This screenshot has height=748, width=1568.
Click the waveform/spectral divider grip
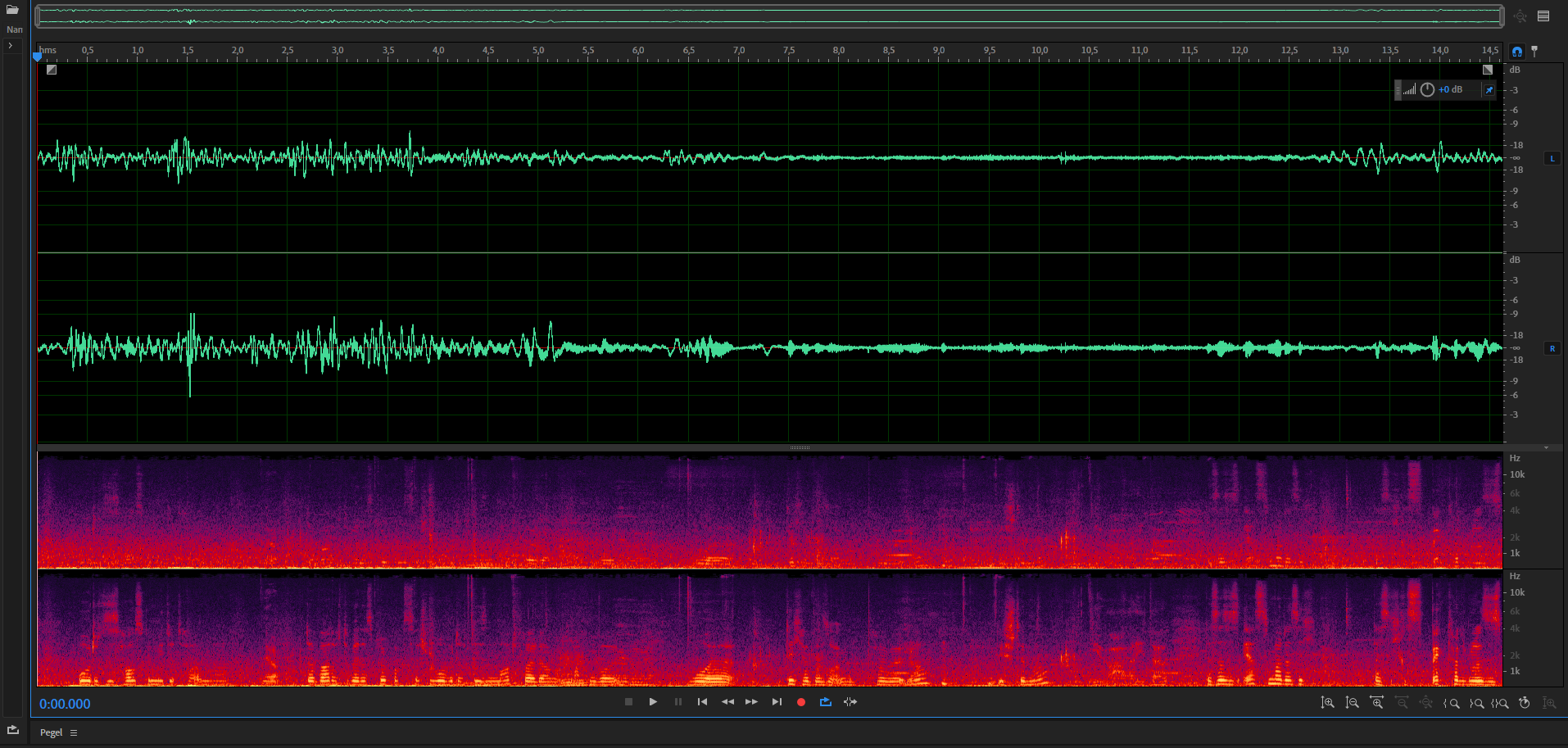pos(800,448)
